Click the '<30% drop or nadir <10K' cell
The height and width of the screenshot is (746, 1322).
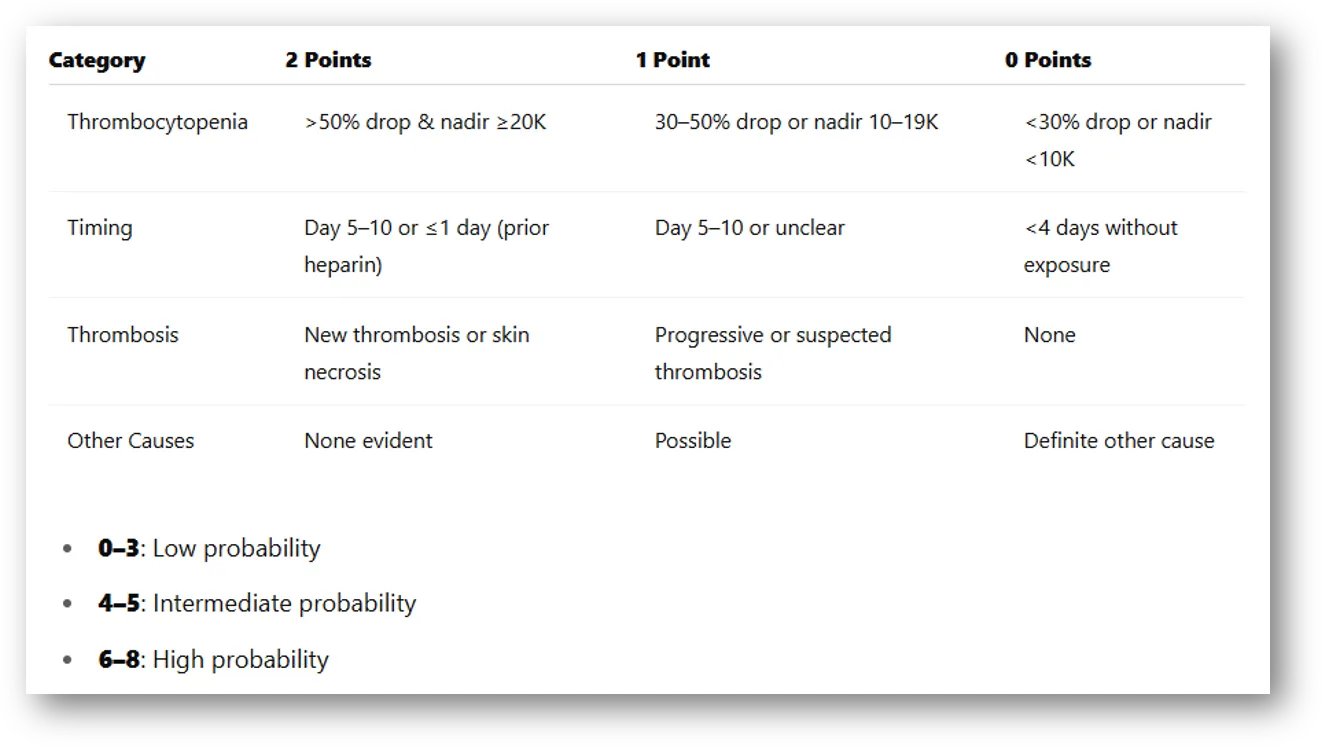click(1117, 140)
